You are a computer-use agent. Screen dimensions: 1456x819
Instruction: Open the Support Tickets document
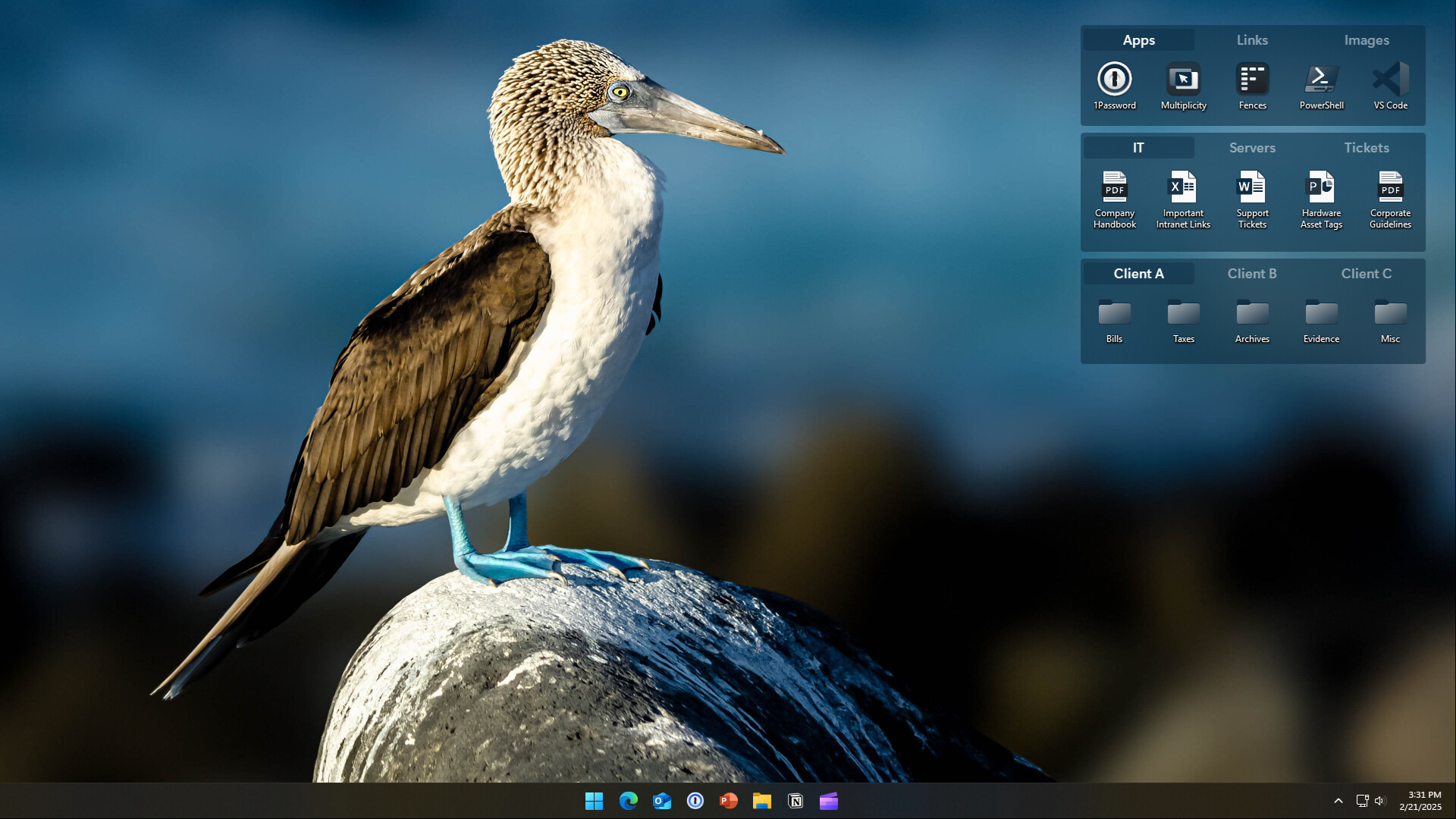click(x=1252, y=188)
